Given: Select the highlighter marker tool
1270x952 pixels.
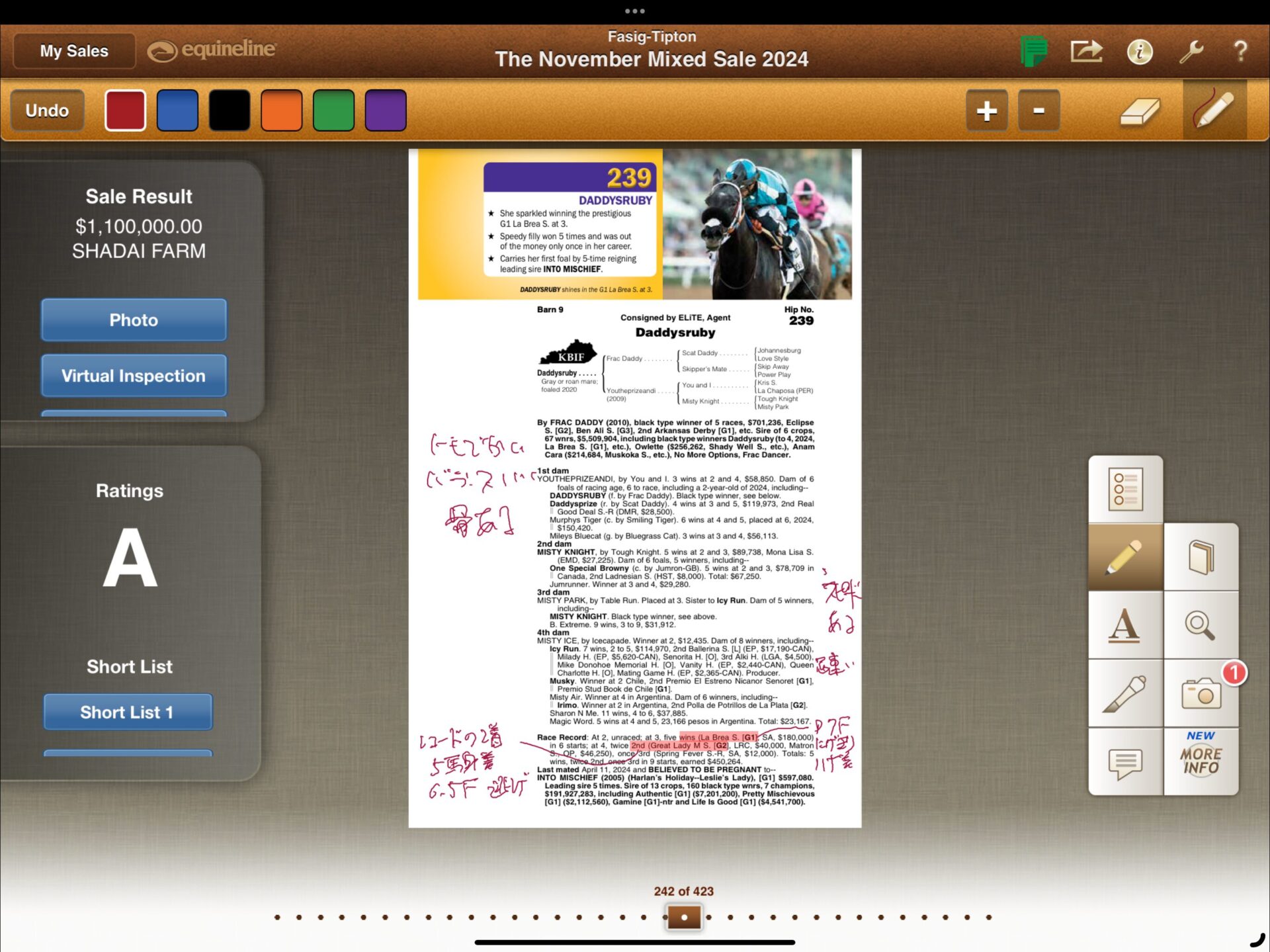Looking at the screenshot, I should click(x=1125, y=693).
